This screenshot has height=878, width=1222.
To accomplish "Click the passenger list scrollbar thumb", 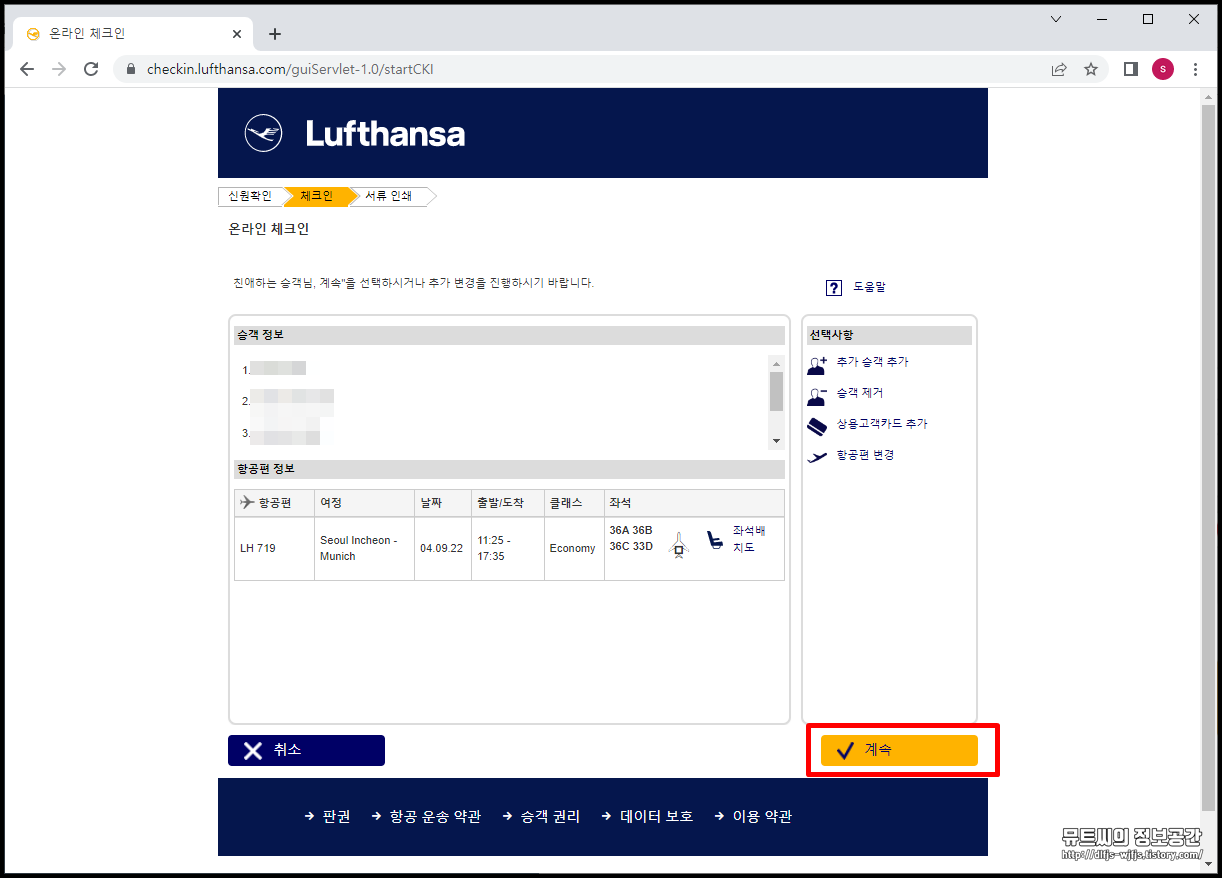I will [776, 391].
